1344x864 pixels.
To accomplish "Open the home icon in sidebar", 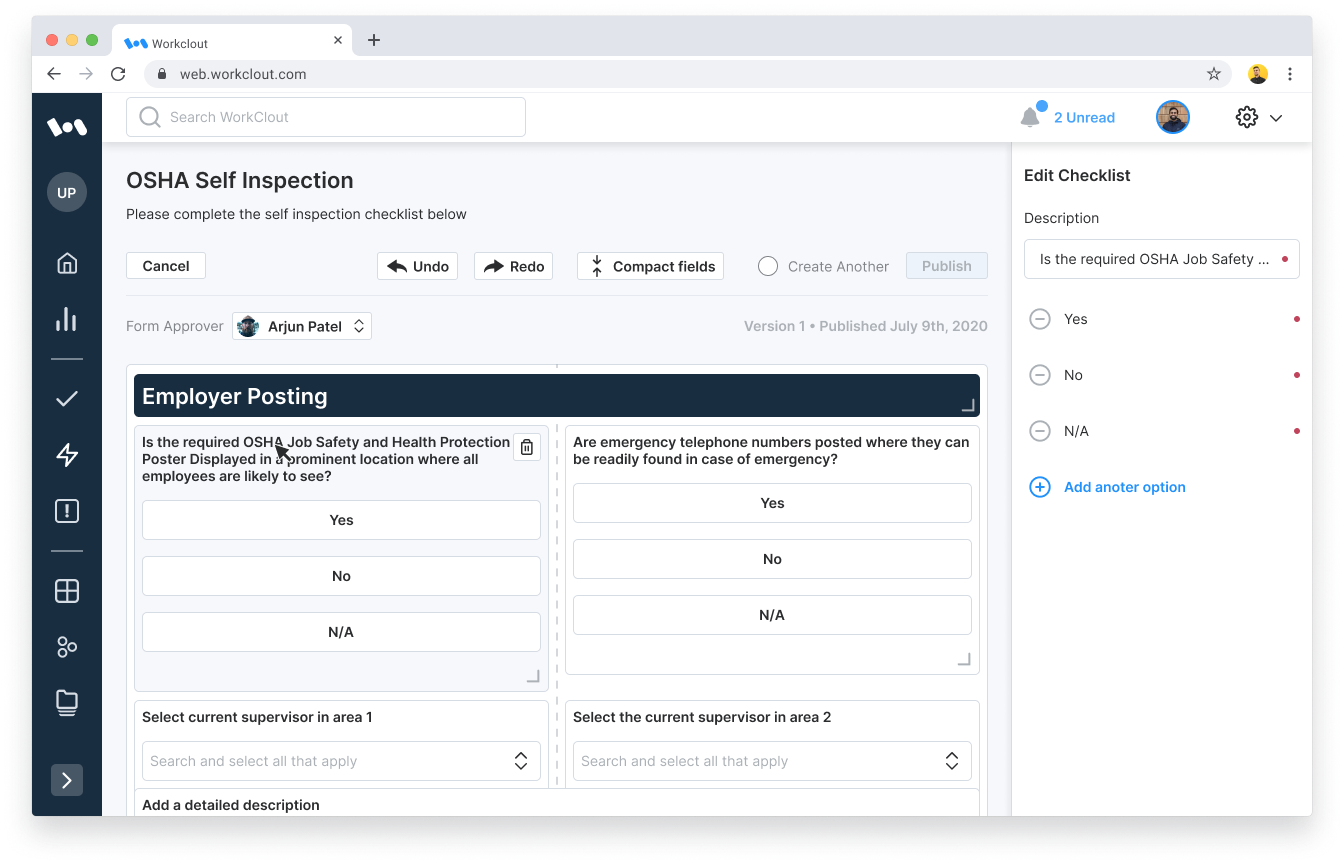I will pyautogui.click(x=67, y=263).
